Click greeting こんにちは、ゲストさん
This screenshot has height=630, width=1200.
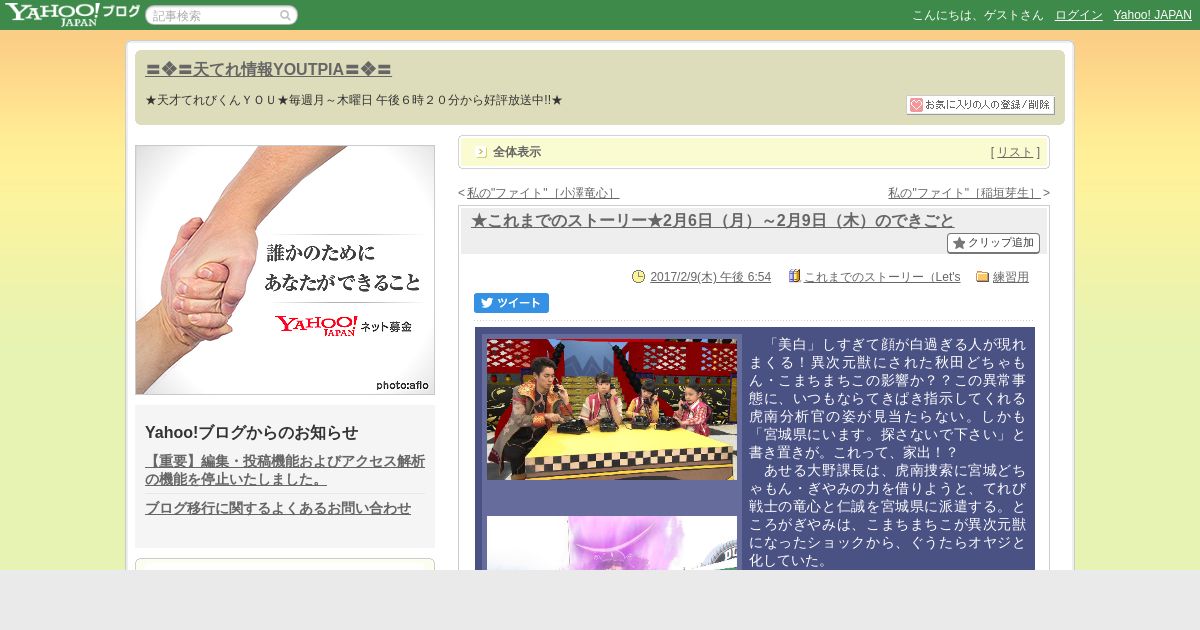(977, 15)
